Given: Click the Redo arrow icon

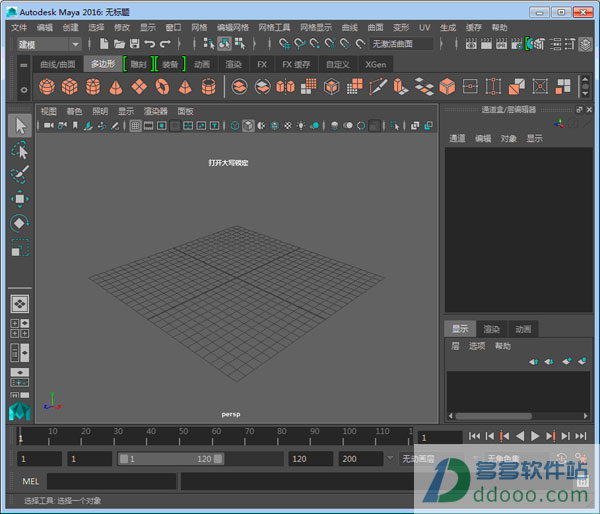Looking at the screenshot, I should point(165,44).
